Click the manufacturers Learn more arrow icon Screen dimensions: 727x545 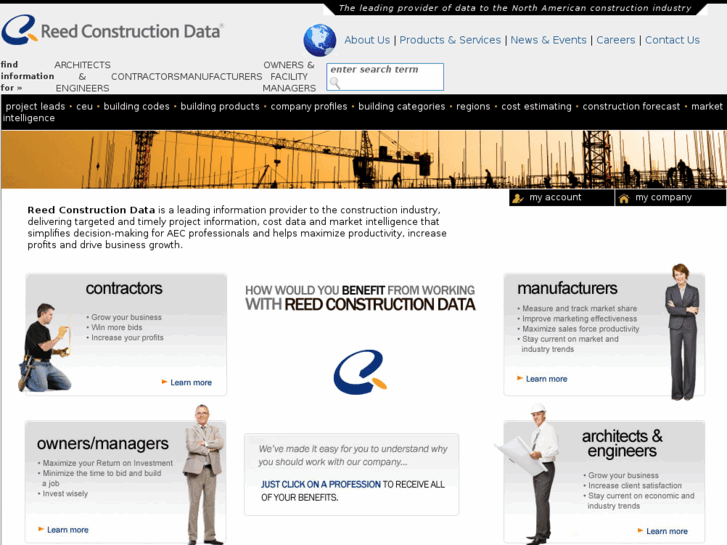pos(520,378)
